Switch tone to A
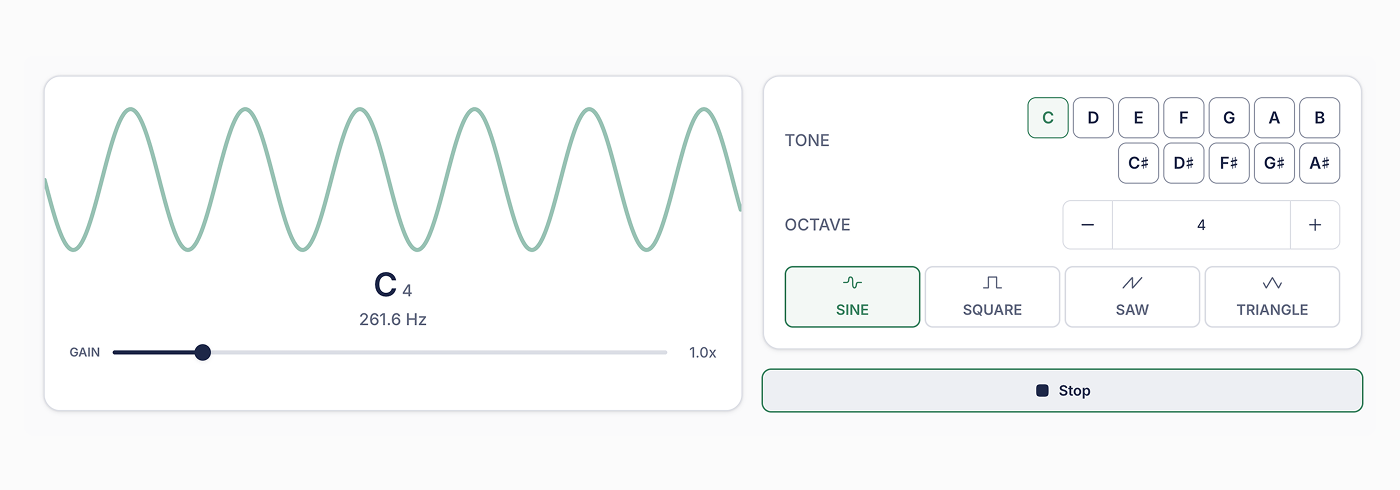The height and width of the screenshot is (490, 1400). pyautogui.click(x=1274, y=118)
